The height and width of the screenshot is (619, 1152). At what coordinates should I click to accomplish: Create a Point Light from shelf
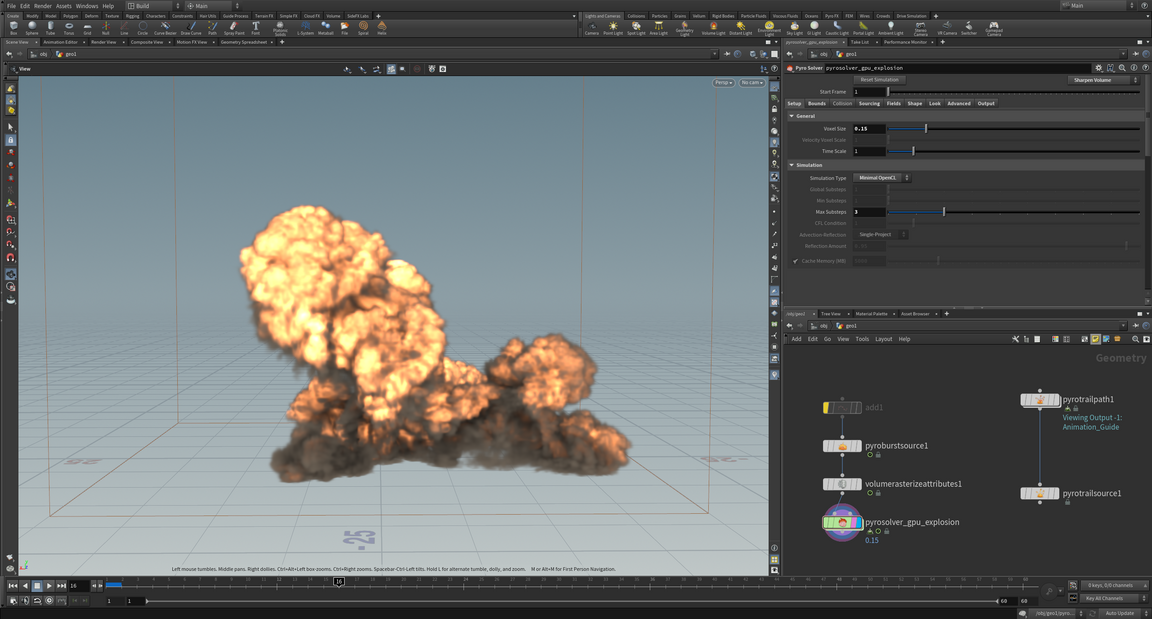[x=613, y=28]
